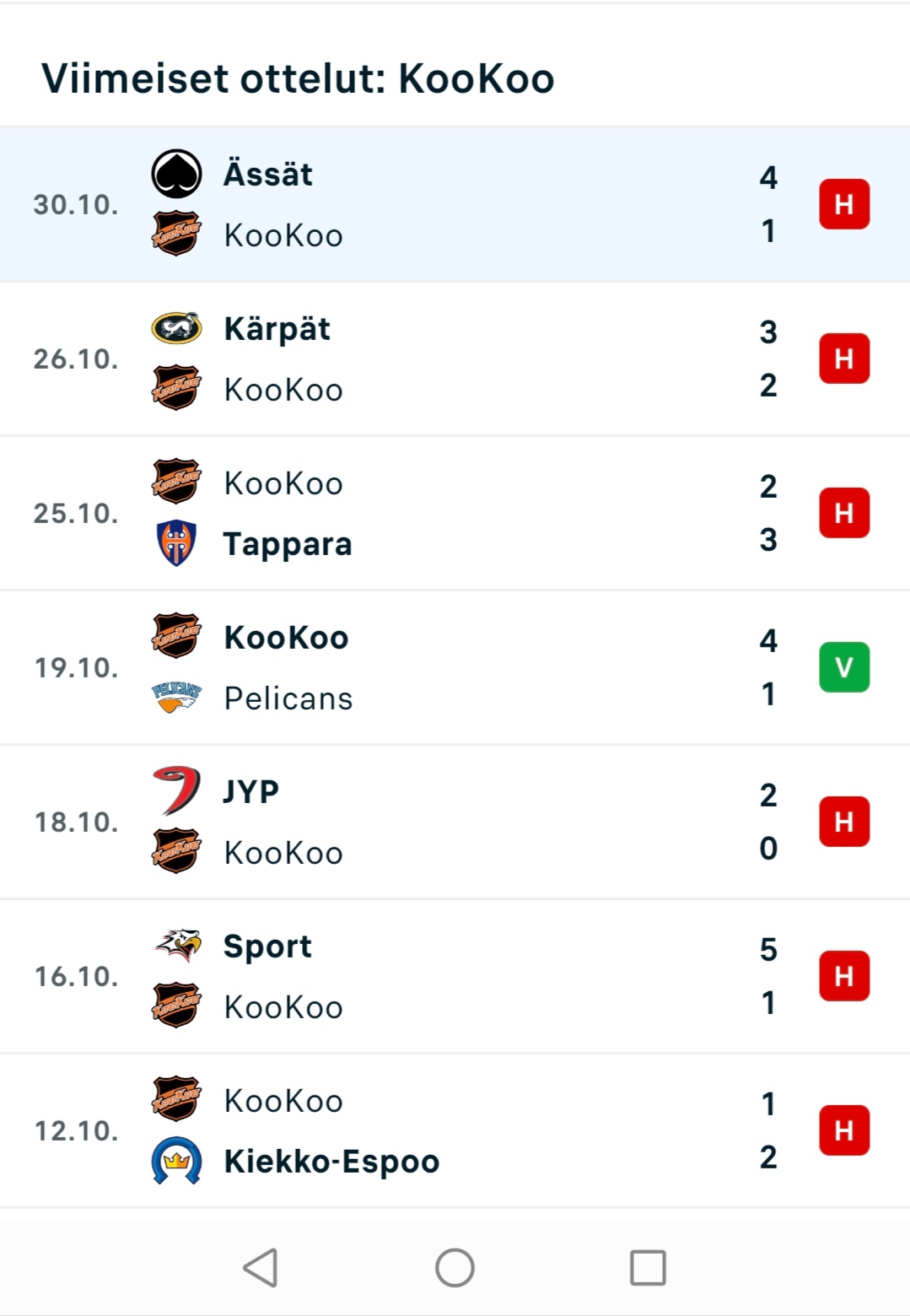Tap the JYP red logo

click(176, 791)
